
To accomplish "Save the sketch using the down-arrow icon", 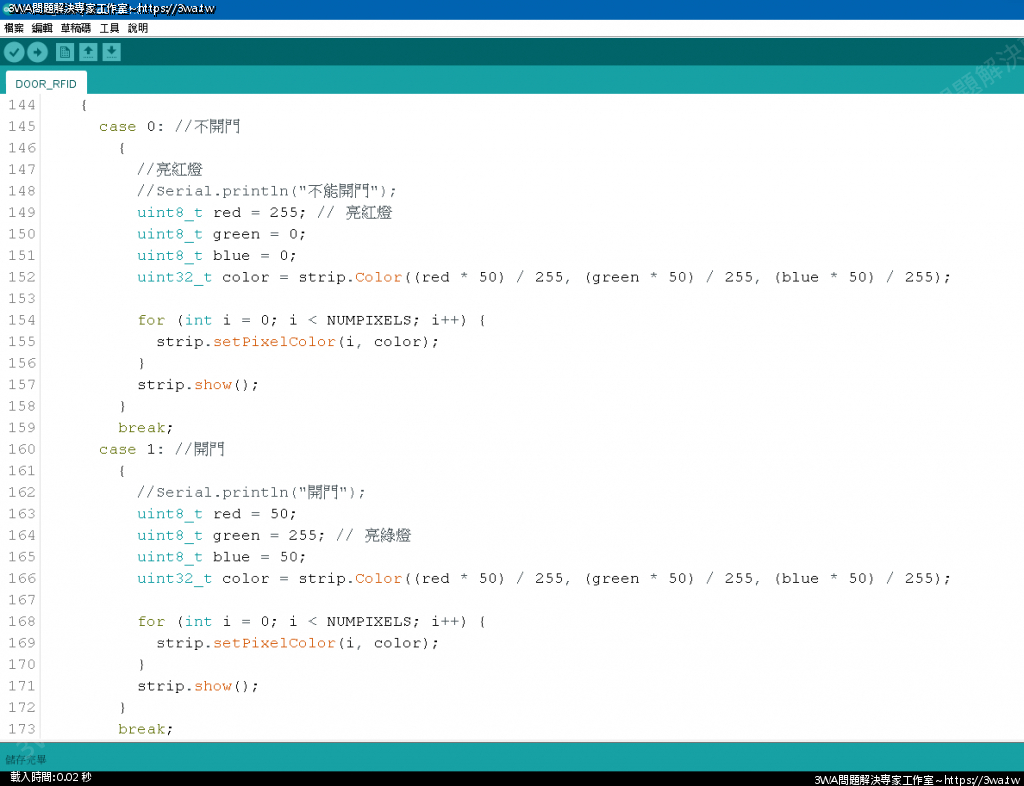I will click(111, 52).
